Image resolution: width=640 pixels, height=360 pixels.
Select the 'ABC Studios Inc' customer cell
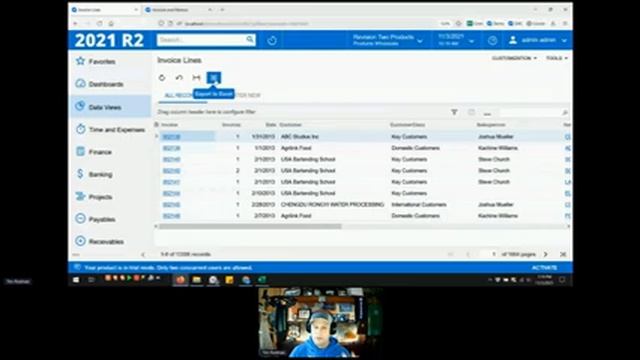click(300, 137)
